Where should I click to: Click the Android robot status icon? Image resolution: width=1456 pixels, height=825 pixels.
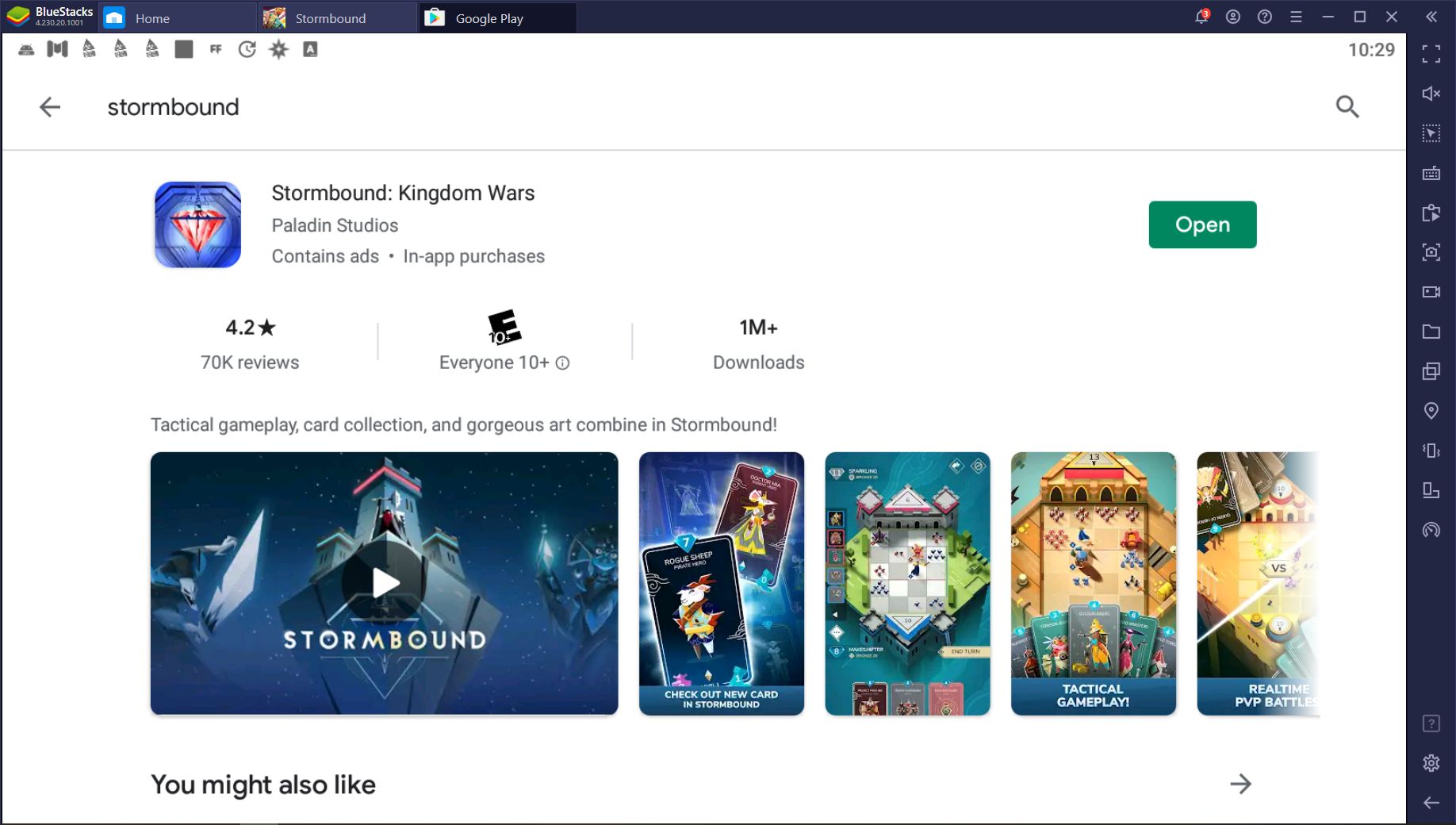pyautogui.click(x=26, y=49)
